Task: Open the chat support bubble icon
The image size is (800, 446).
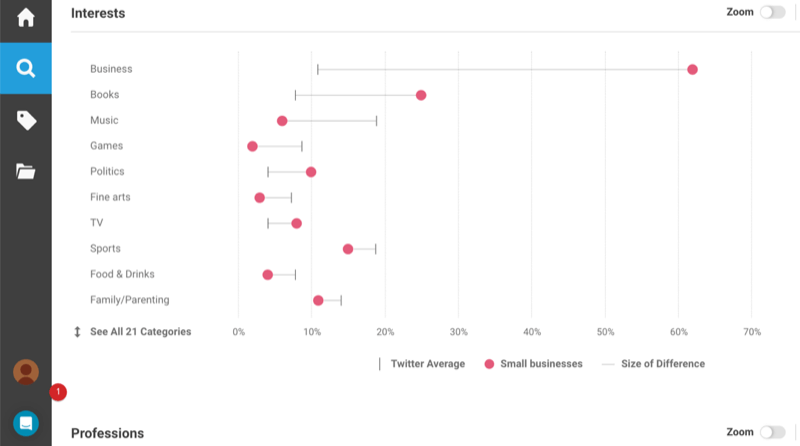Action: pos(26,423)
